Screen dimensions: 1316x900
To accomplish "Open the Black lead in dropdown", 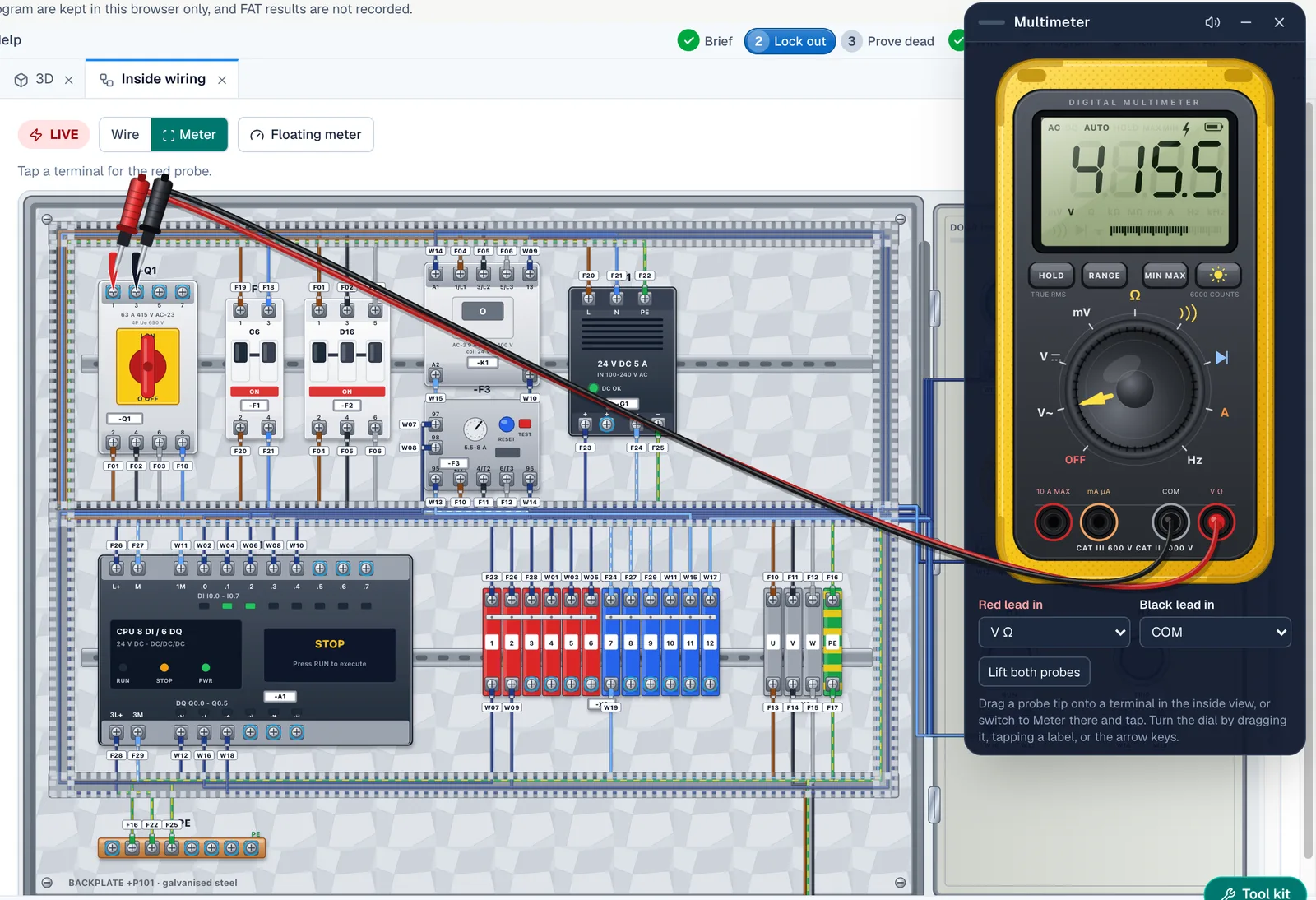I will pos(1215,632).
